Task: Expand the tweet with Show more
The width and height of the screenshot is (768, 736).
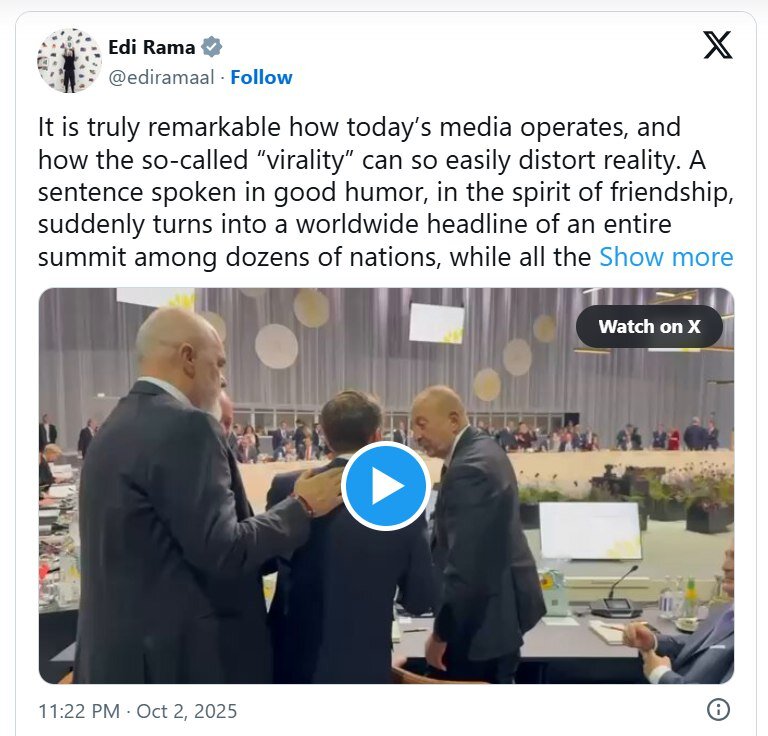Action: [666, 257]
